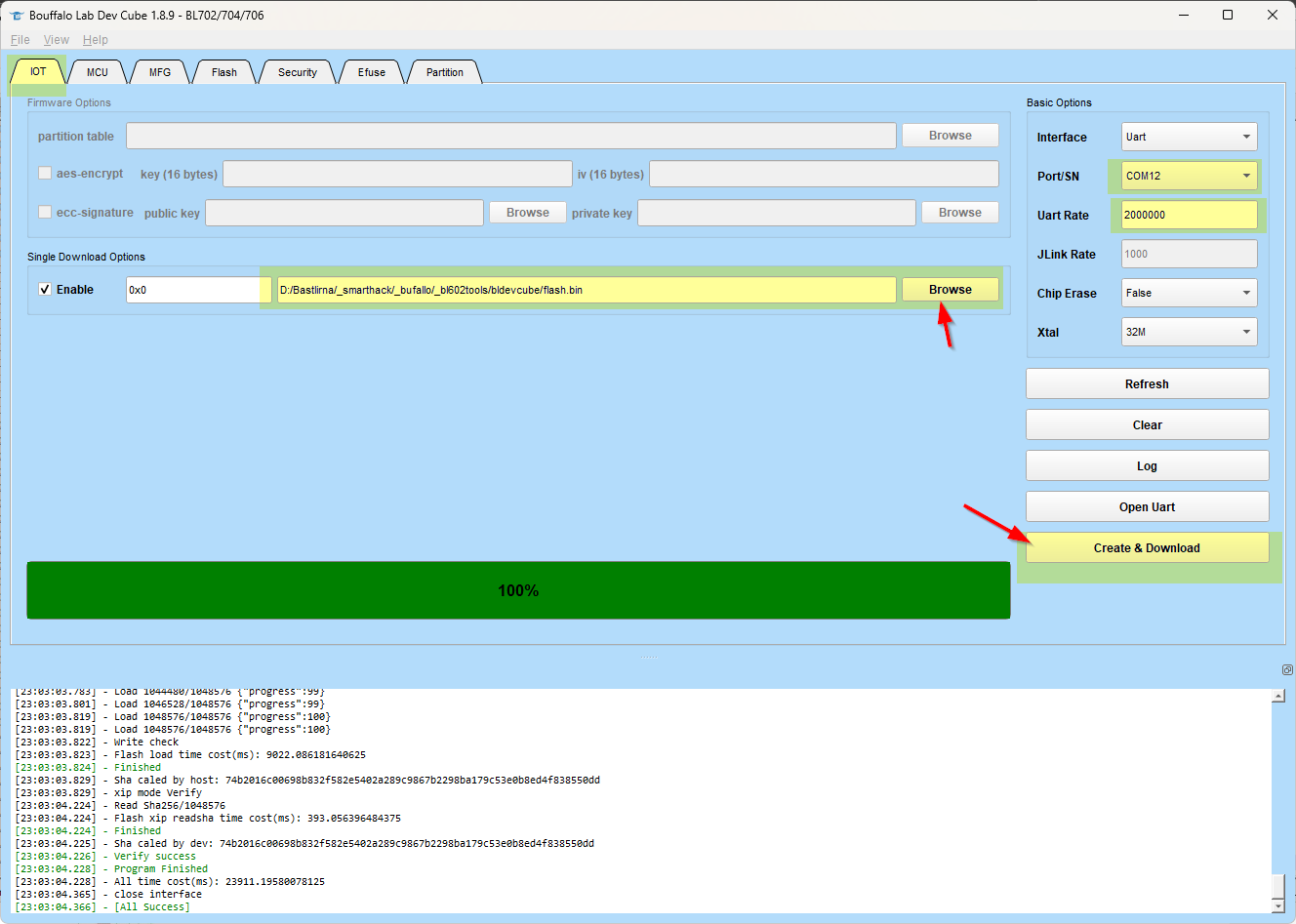Click the iv (16 bytes) input field
Screen dimensions: 1296x924
tap(825, 174)
